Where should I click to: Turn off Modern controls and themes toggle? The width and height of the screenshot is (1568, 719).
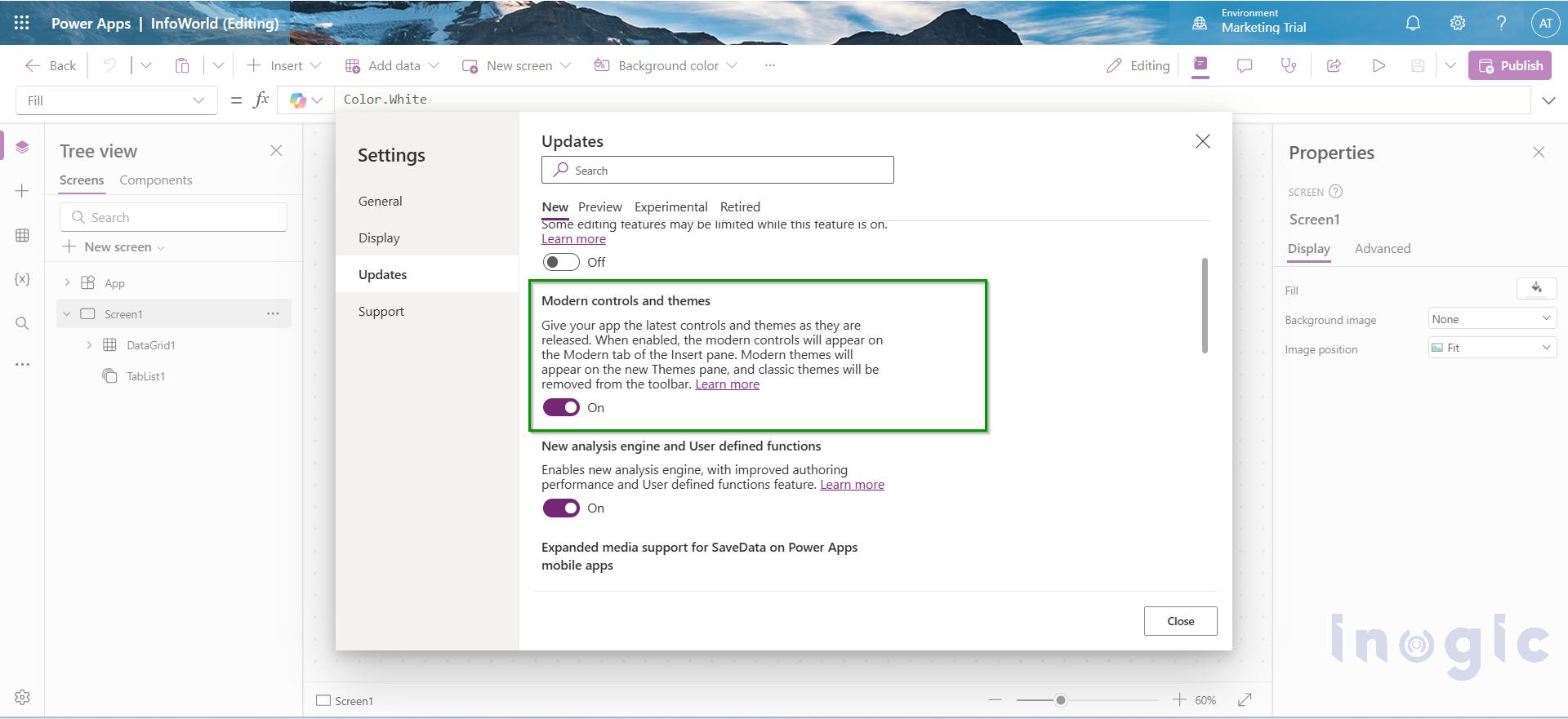pos(561,407)
